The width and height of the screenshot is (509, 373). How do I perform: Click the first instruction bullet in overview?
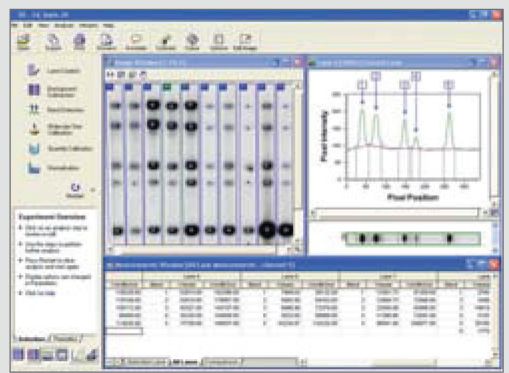tap(54, 231)
